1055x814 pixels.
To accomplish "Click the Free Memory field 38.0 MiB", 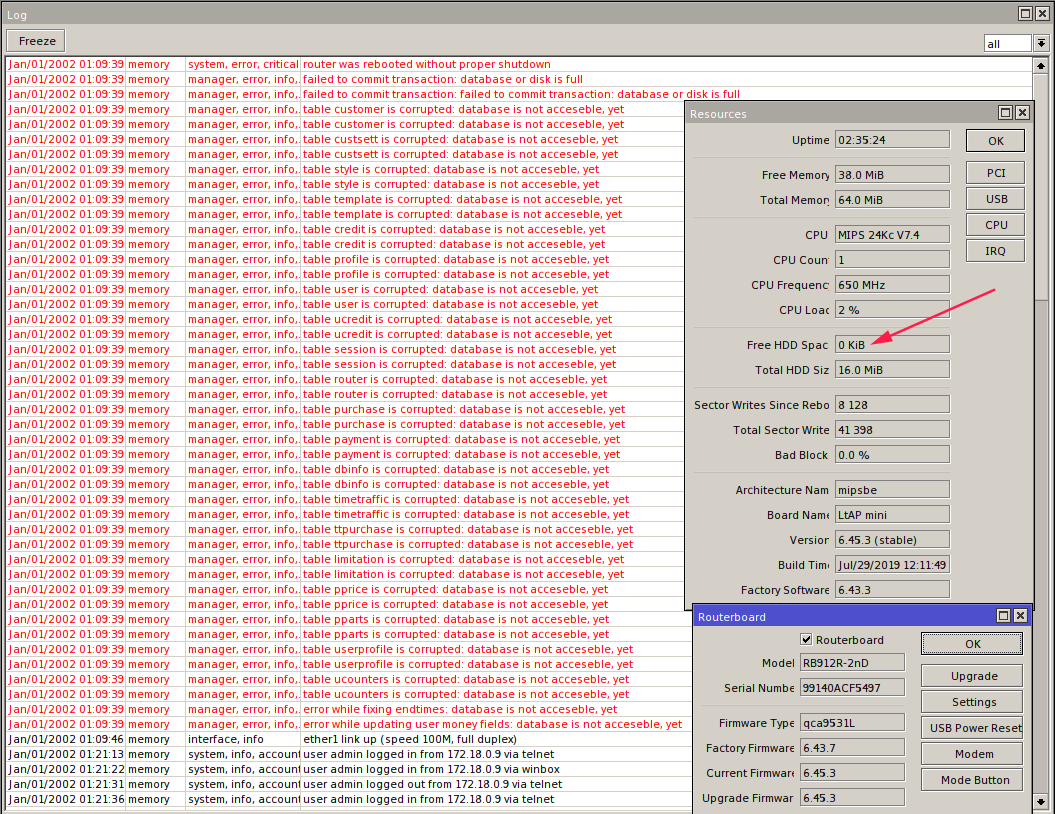I will [x=892, y=175].
